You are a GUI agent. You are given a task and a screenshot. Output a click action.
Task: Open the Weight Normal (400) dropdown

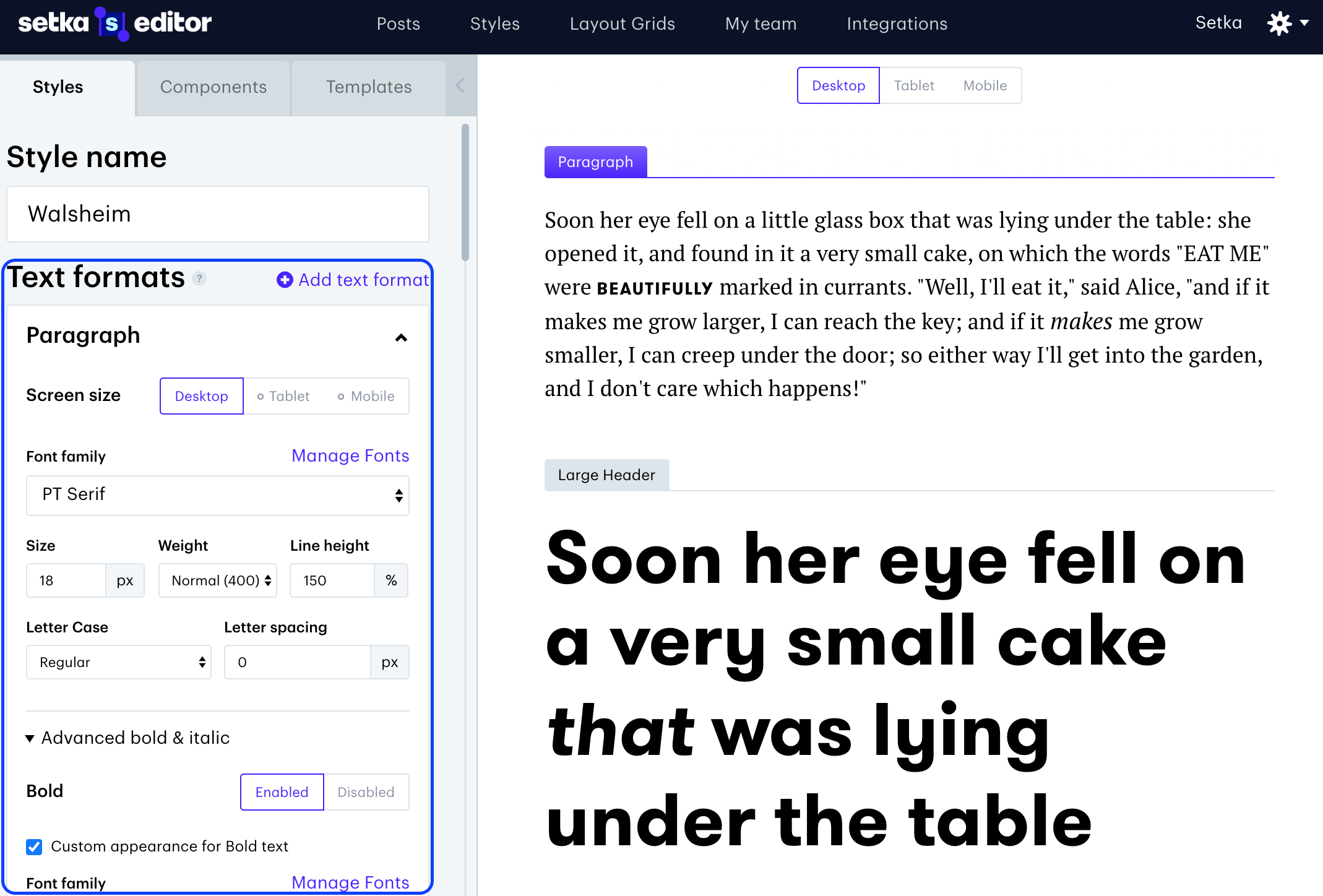click(217, 580)
